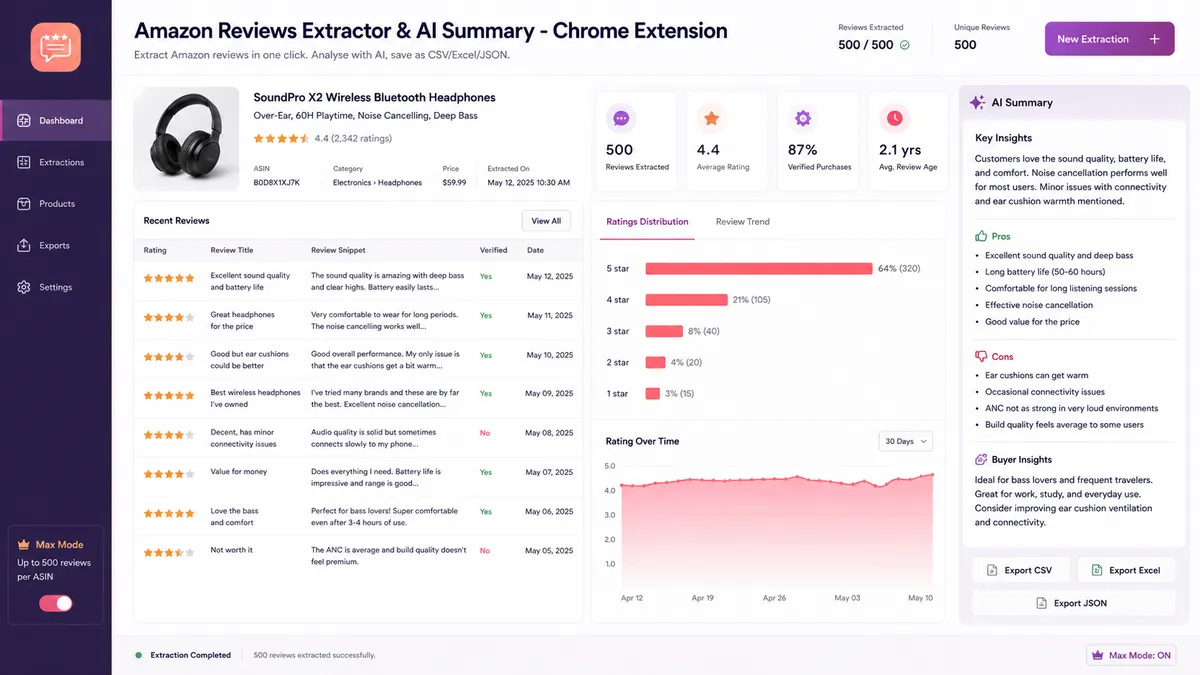Screen dimensions: 1200x675
Task: Click the 3 star distribution bar
Action: point(664,331)
